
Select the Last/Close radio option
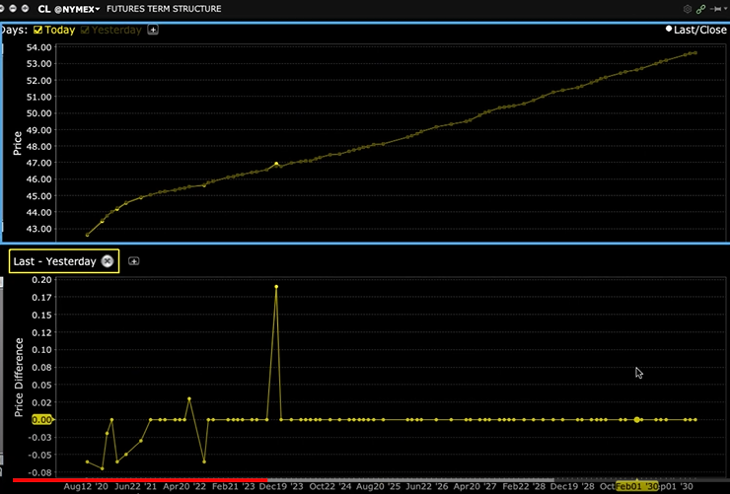coord(669,30)
